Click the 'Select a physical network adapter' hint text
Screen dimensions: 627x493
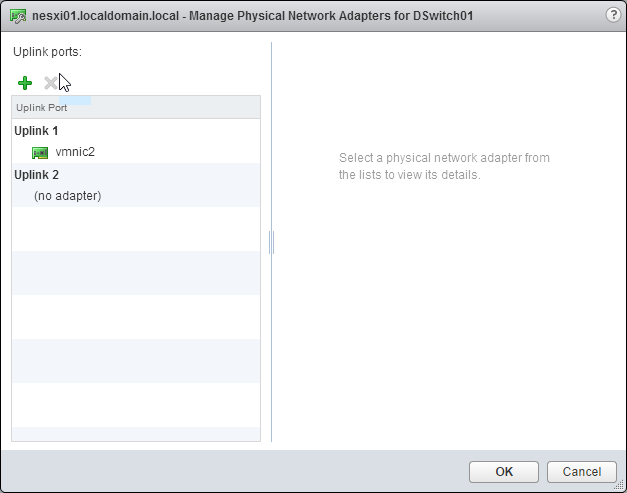coord(444,158)
